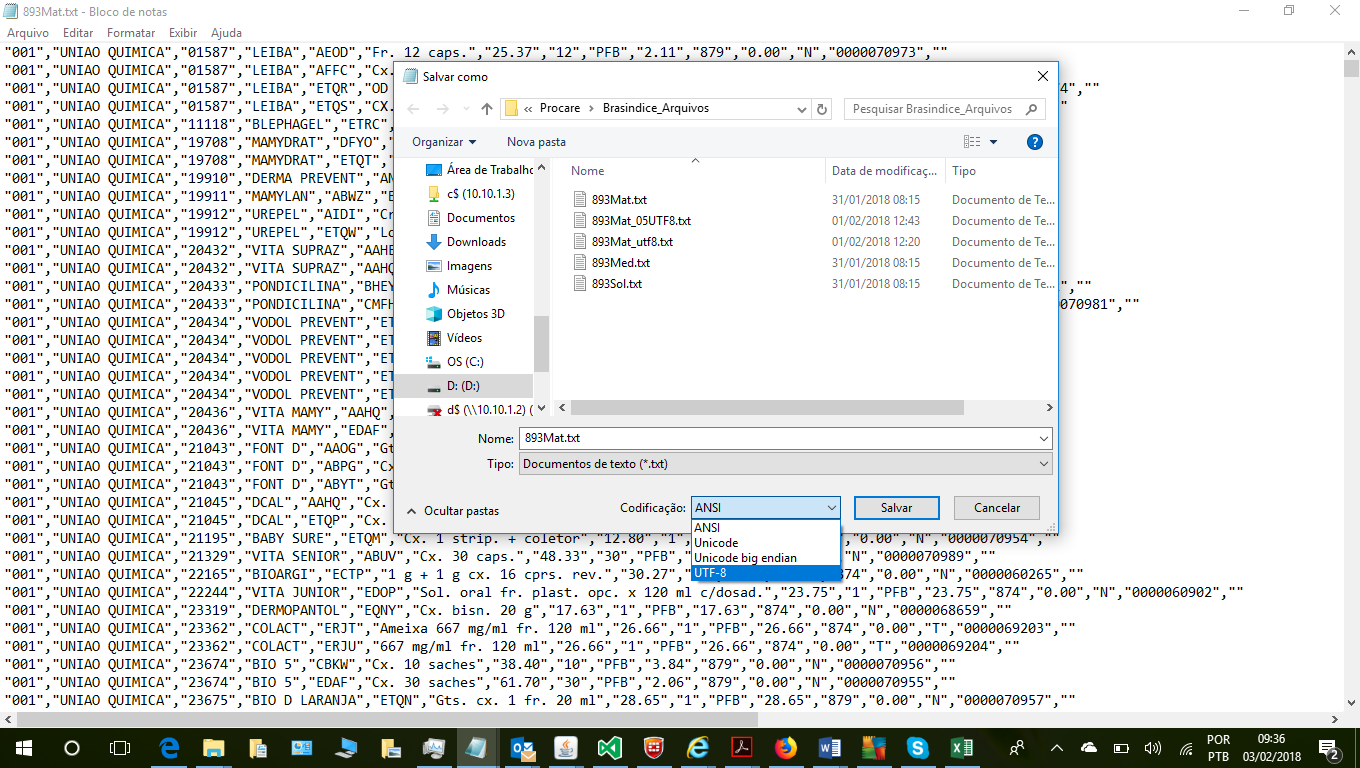Open the Editar menu in Notepad

click(x=78, y=33)
